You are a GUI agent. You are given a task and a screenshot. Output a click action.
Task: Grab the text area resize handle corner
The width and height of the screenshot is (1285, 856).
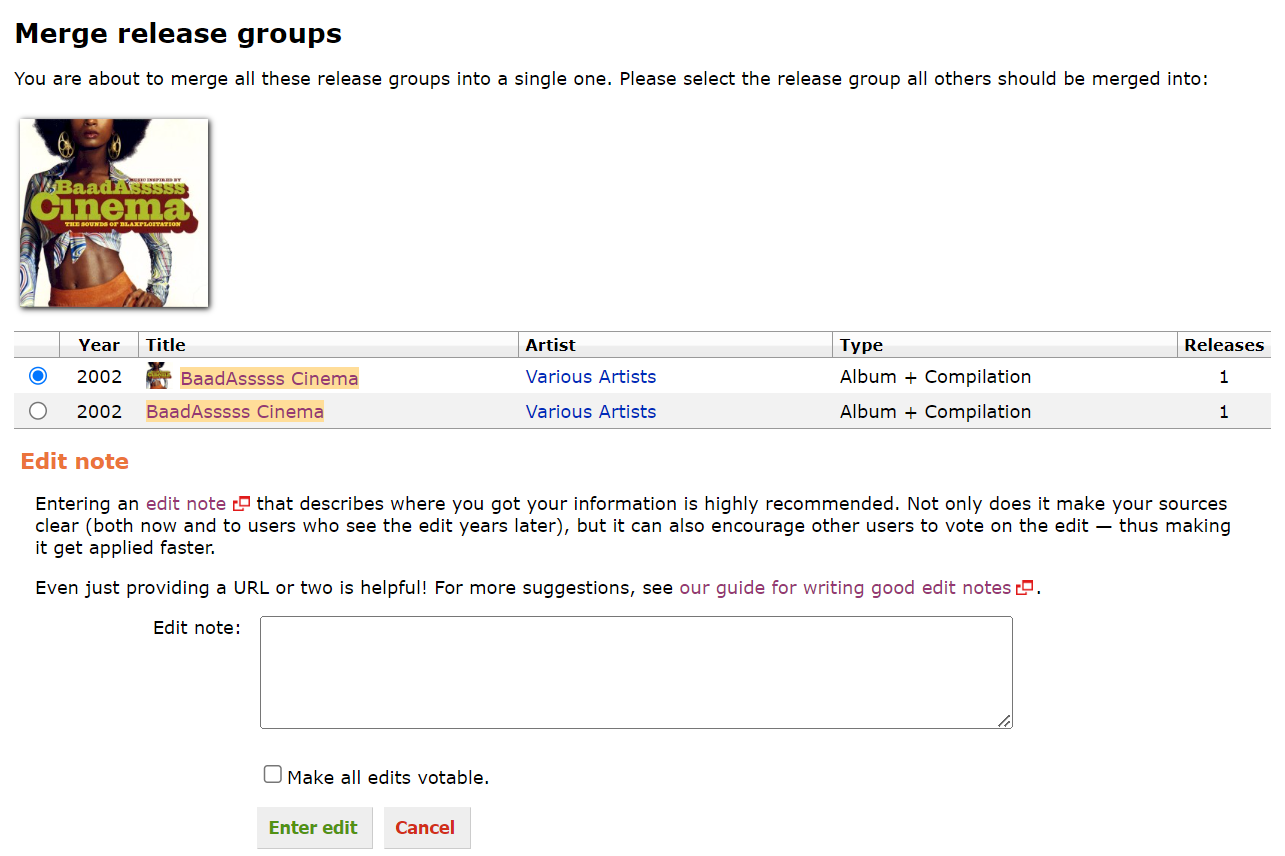[x=1004, y=720]
